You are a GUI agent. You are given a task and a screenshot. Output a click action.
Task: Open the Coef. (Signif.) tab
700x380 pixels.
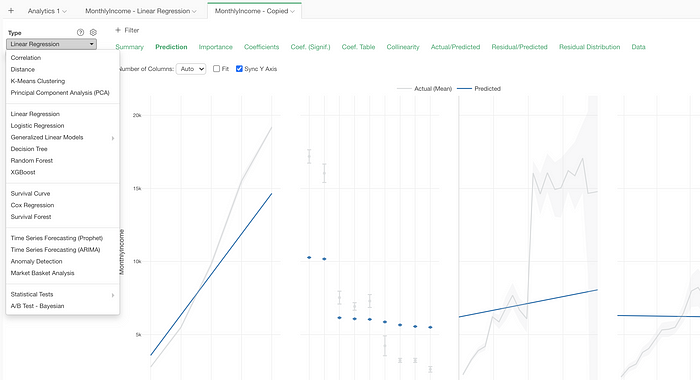tap(310, 47)
